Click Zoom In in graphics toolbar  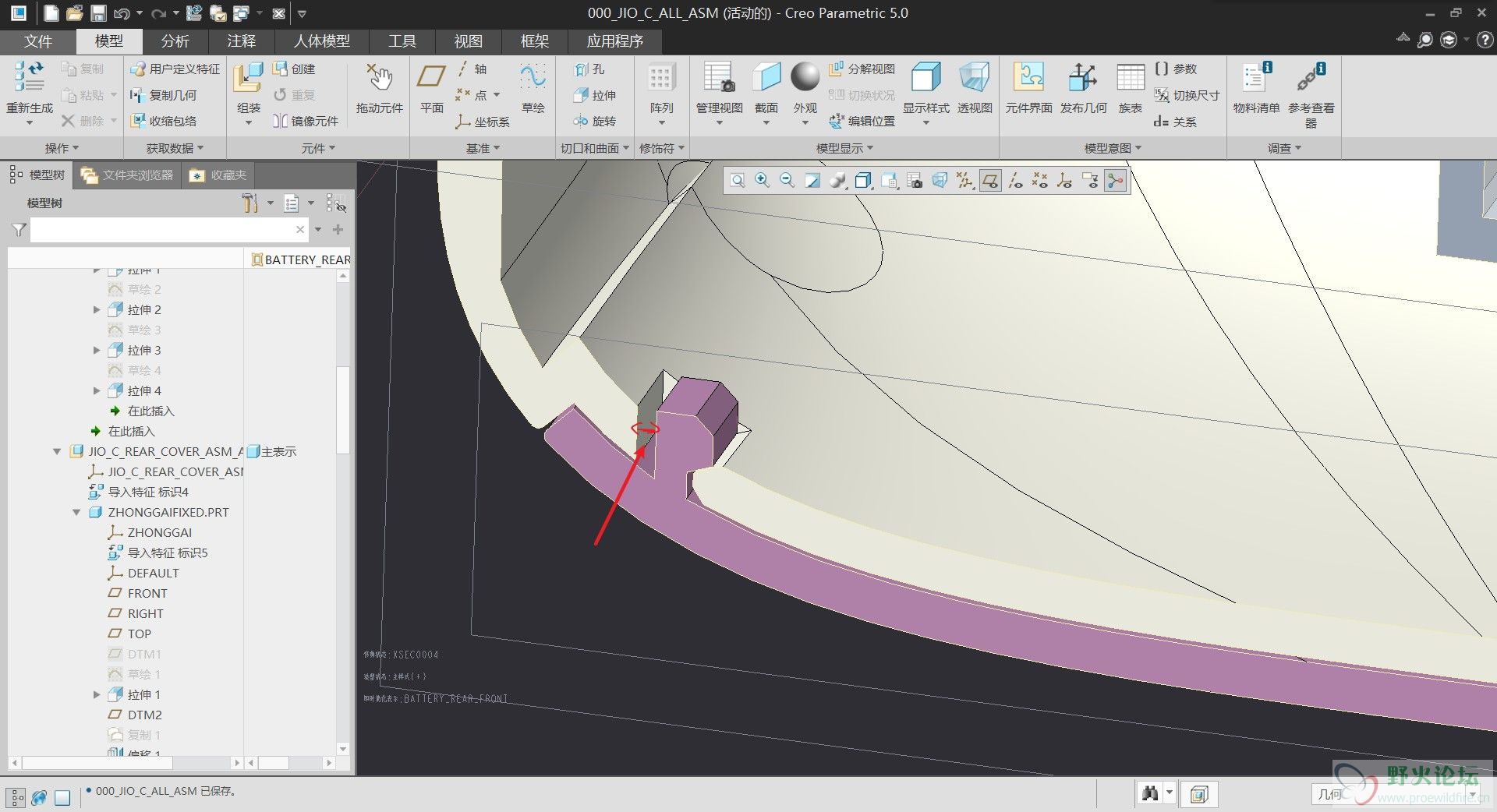(x=762, y=181)
